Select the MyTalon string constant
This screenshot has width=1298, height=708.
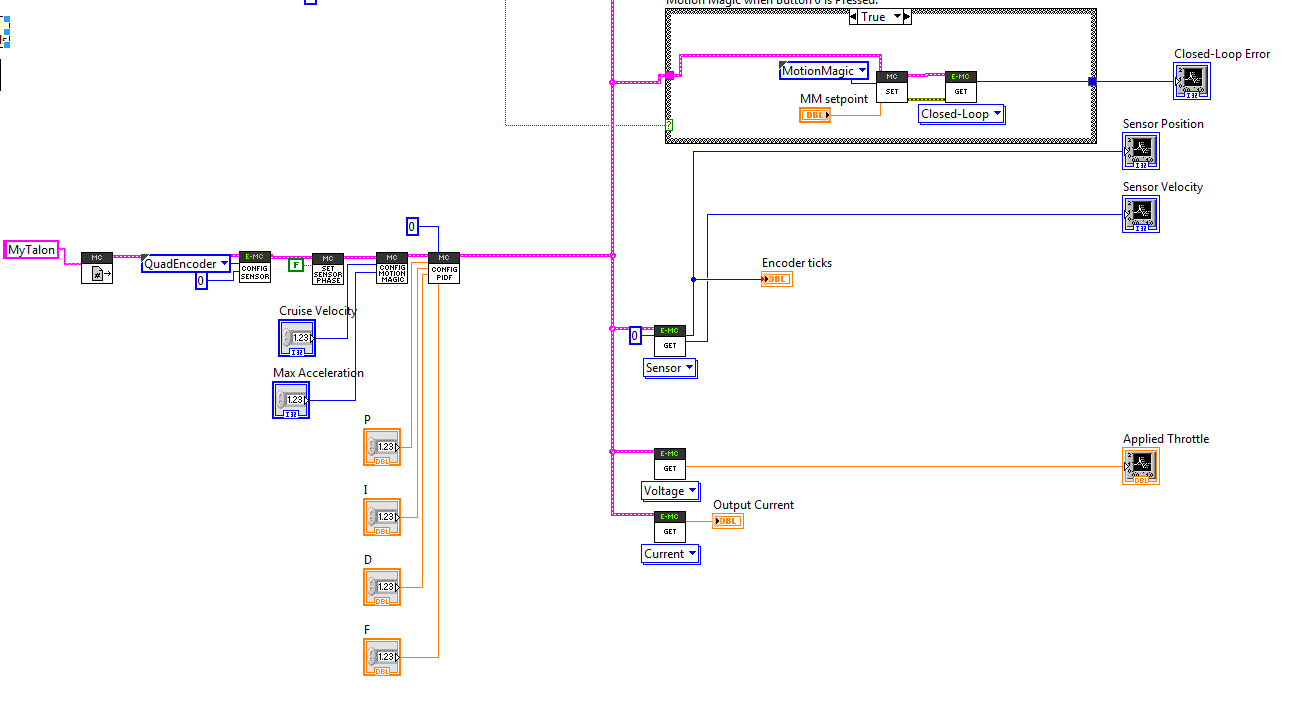pos(31,249)
